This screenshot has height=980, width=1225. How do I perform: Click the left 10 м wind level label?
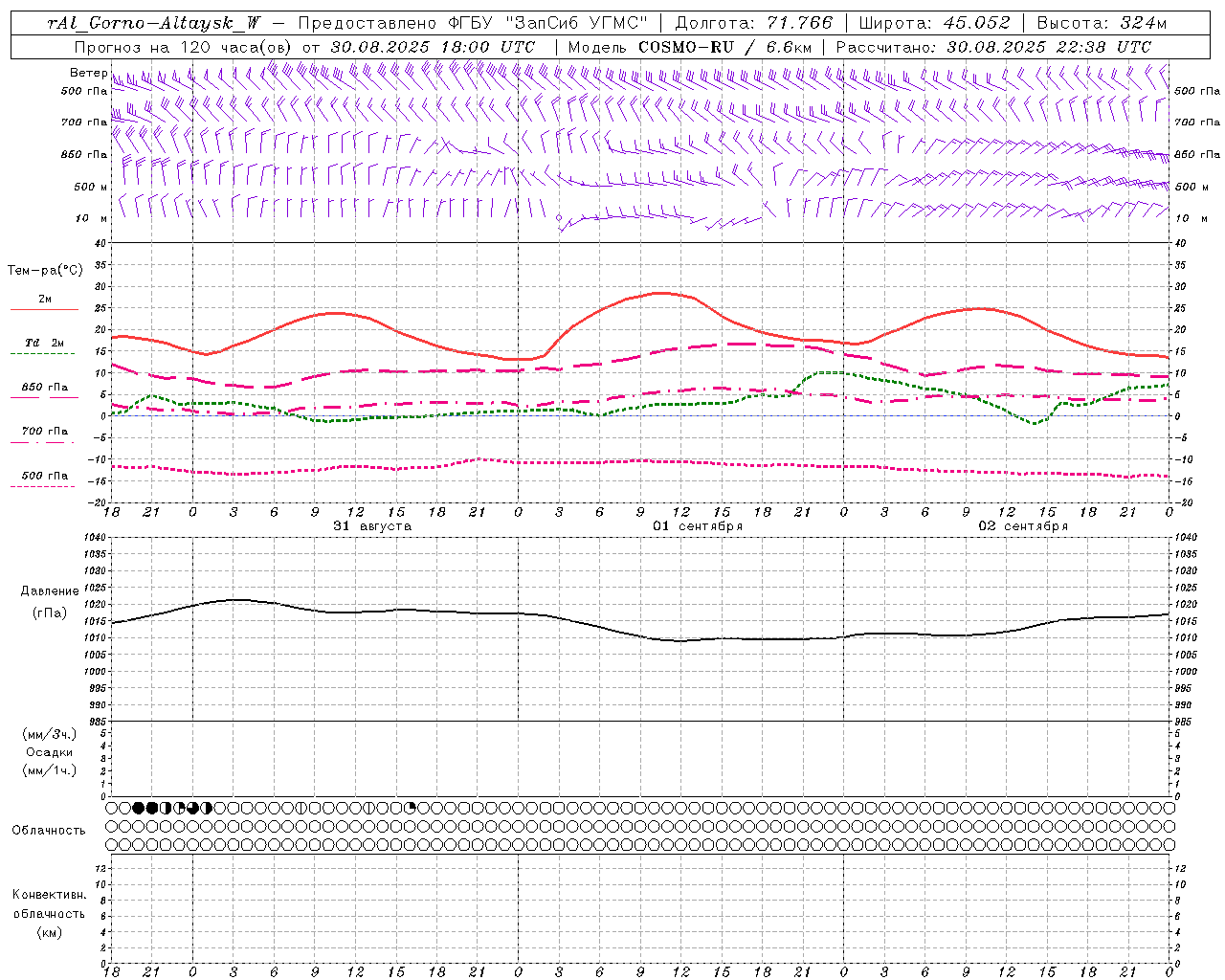coord(92,218)
